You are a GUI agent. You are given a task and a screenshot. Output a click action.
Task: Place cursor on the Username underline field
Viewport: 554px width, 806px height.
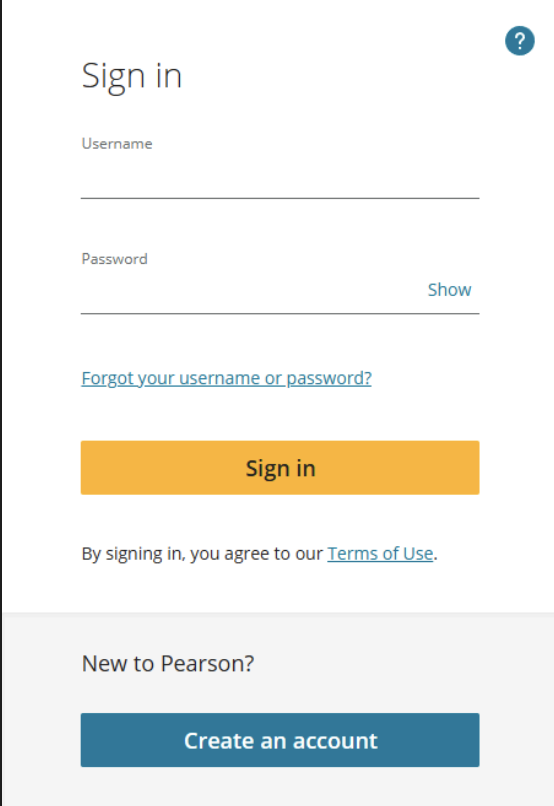(280, 179)
